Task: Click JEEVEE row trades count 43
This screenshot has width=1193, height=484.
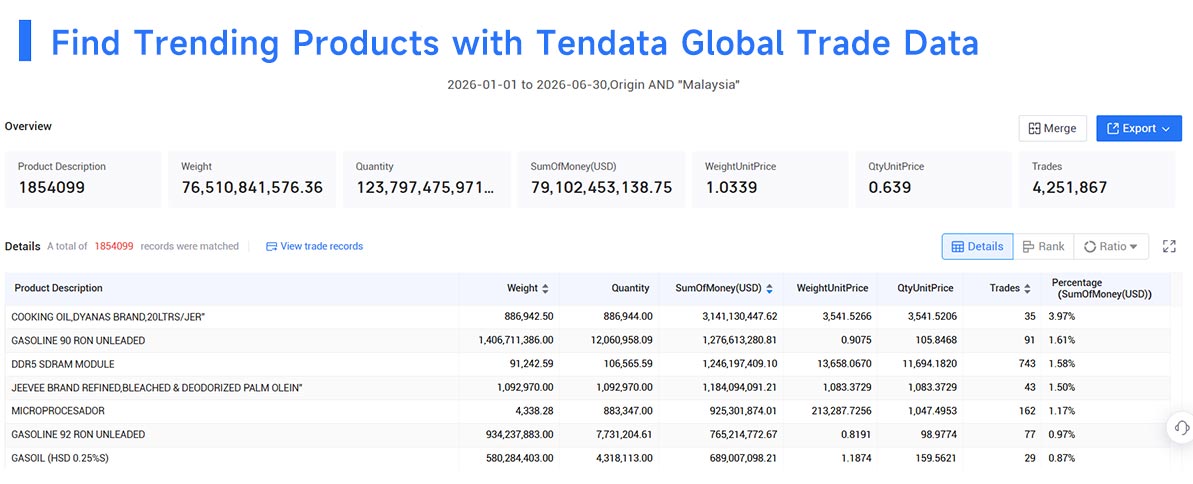Action: tap(1030, 387)
